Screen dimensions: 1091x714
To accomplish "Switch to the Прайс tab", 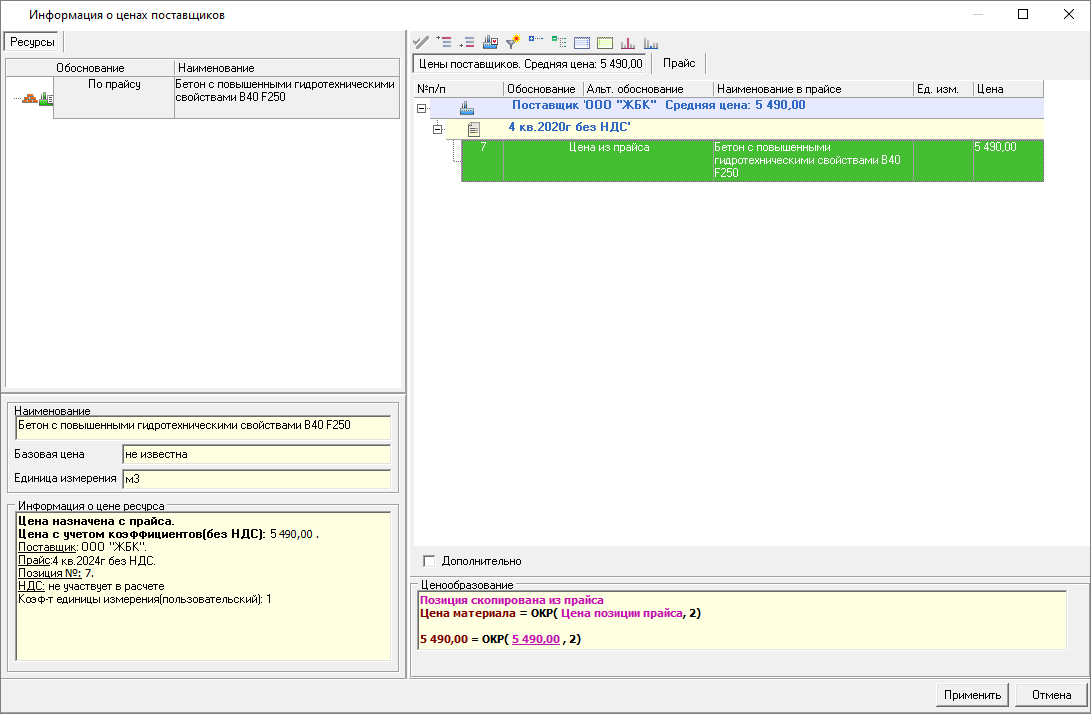I will tap(679, 63).
